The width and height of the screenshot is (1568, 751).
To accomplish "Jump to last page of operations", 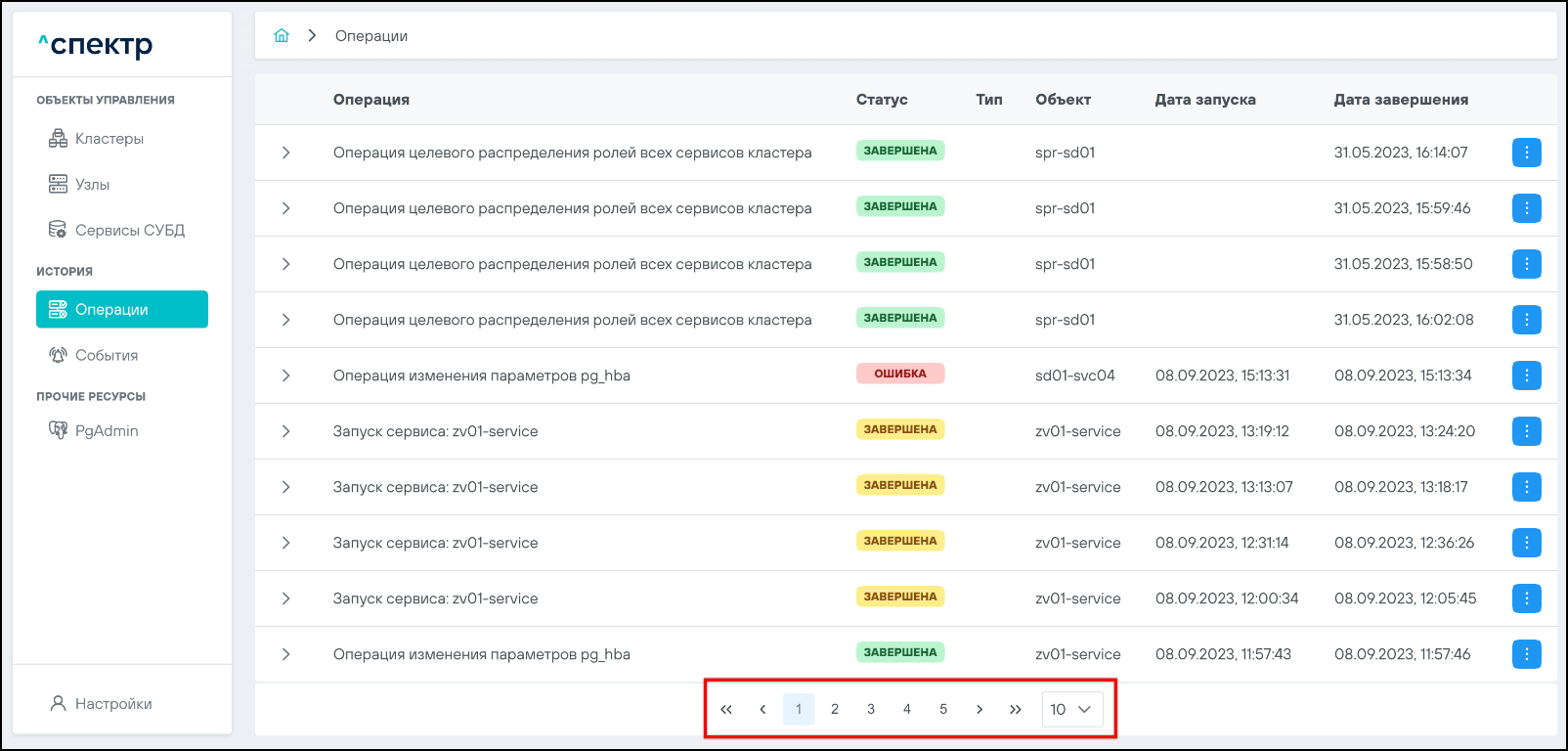I will [1016, 709].
